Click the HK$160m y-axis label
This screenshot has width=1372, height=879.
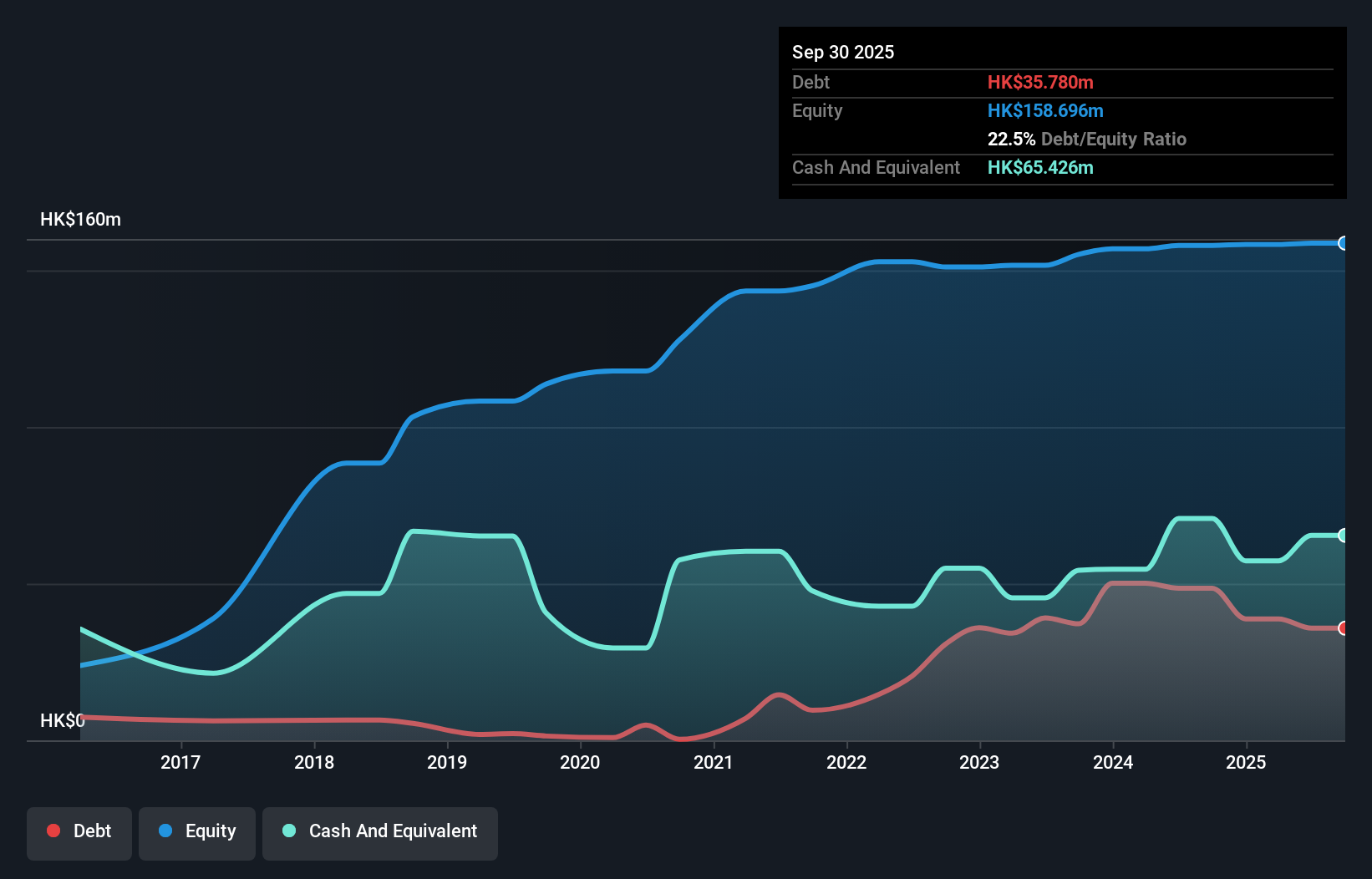(x=81, y=220)
